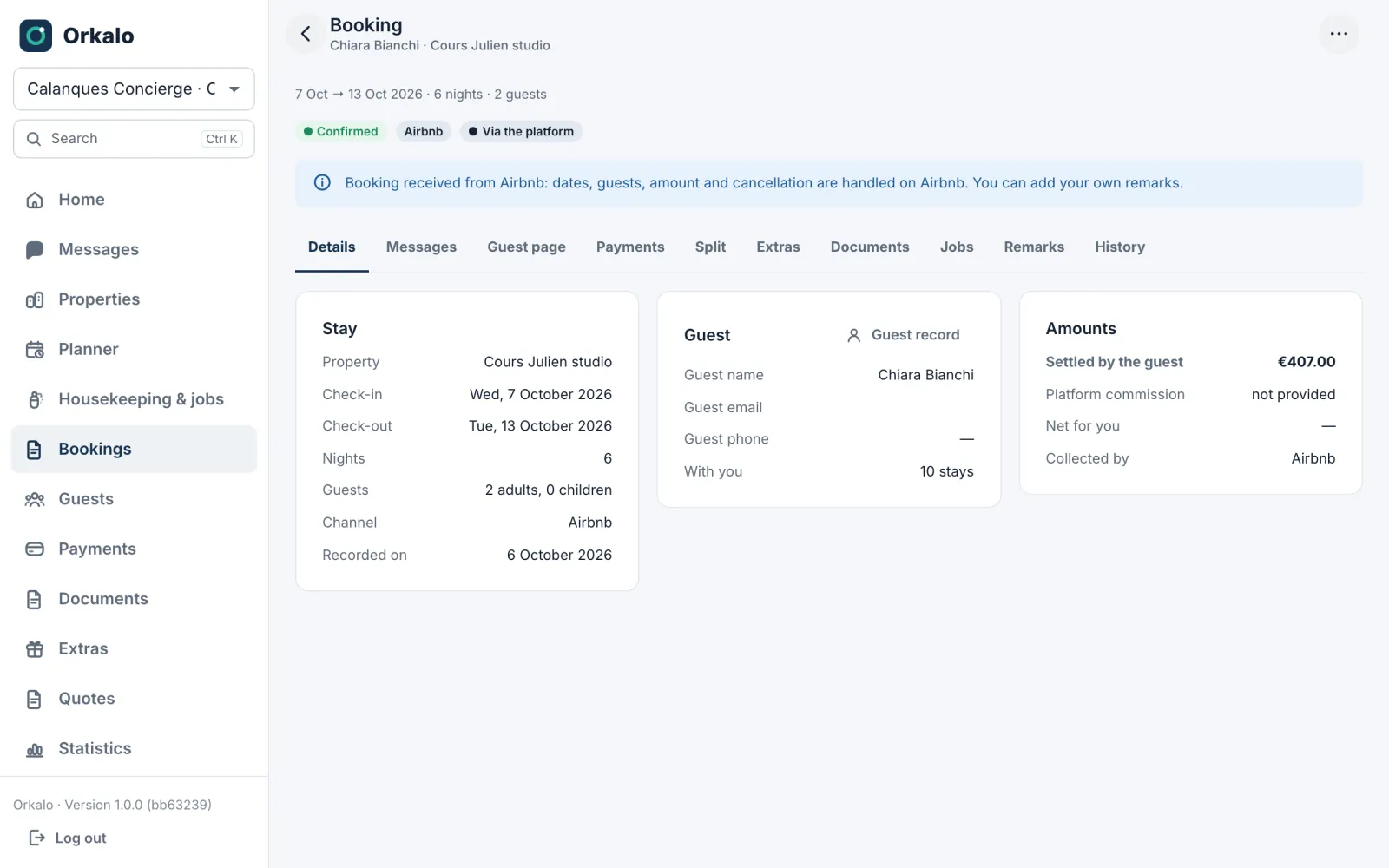Click the Via the platform badge

[x=521, y=132]
